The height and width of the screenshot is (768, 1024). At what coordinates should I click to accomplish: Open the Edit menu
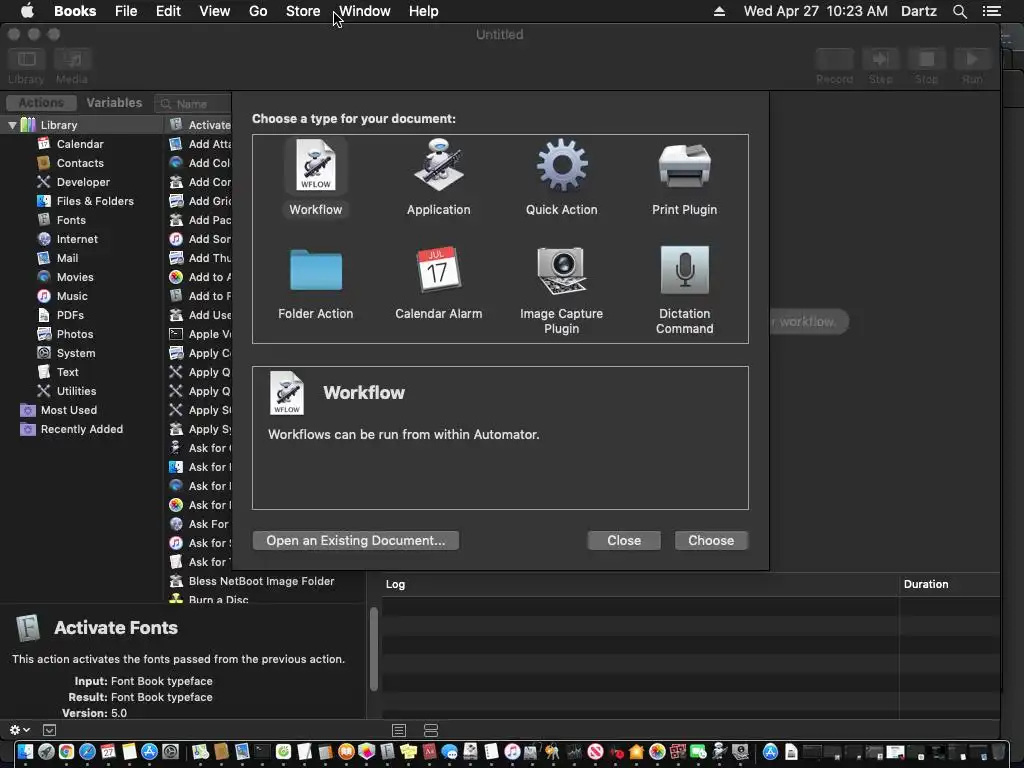[x=168, y=11]
